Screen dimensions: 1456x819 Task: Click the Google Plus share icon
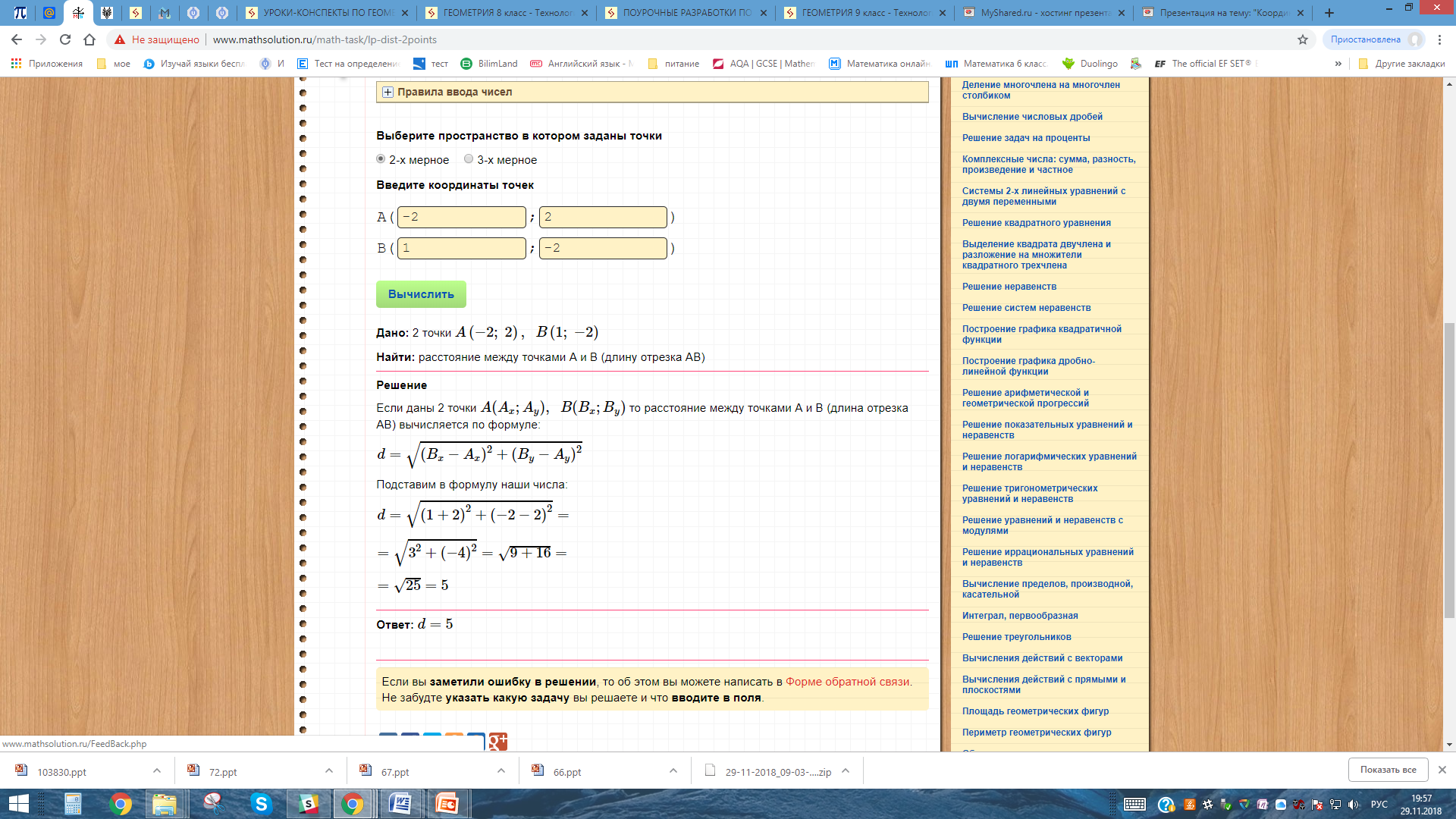tap(498, 742)
